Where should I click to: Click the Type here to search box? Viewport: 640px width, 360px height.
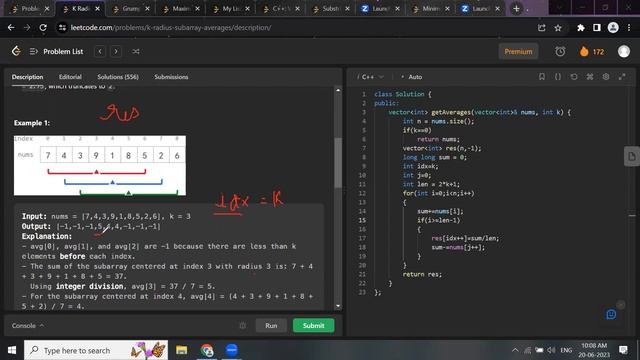96,350
